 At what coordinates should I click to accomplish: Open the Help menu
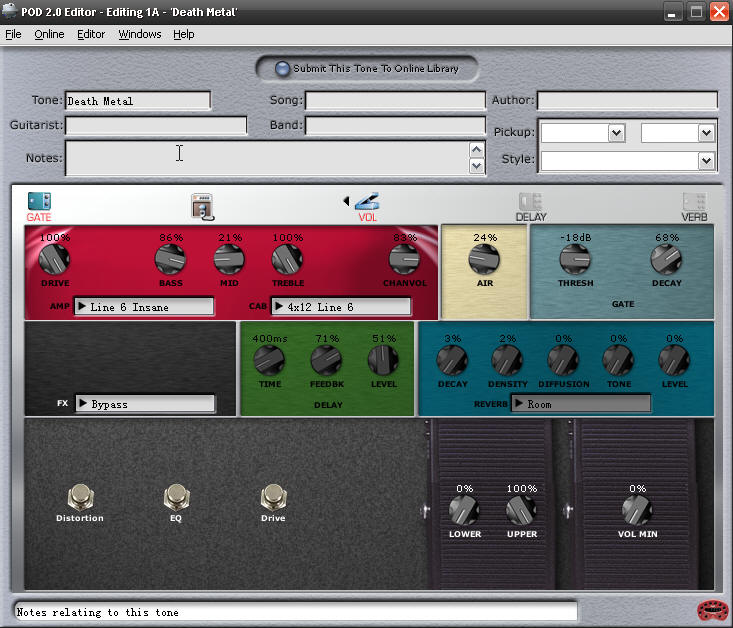[x=184, y=34]
